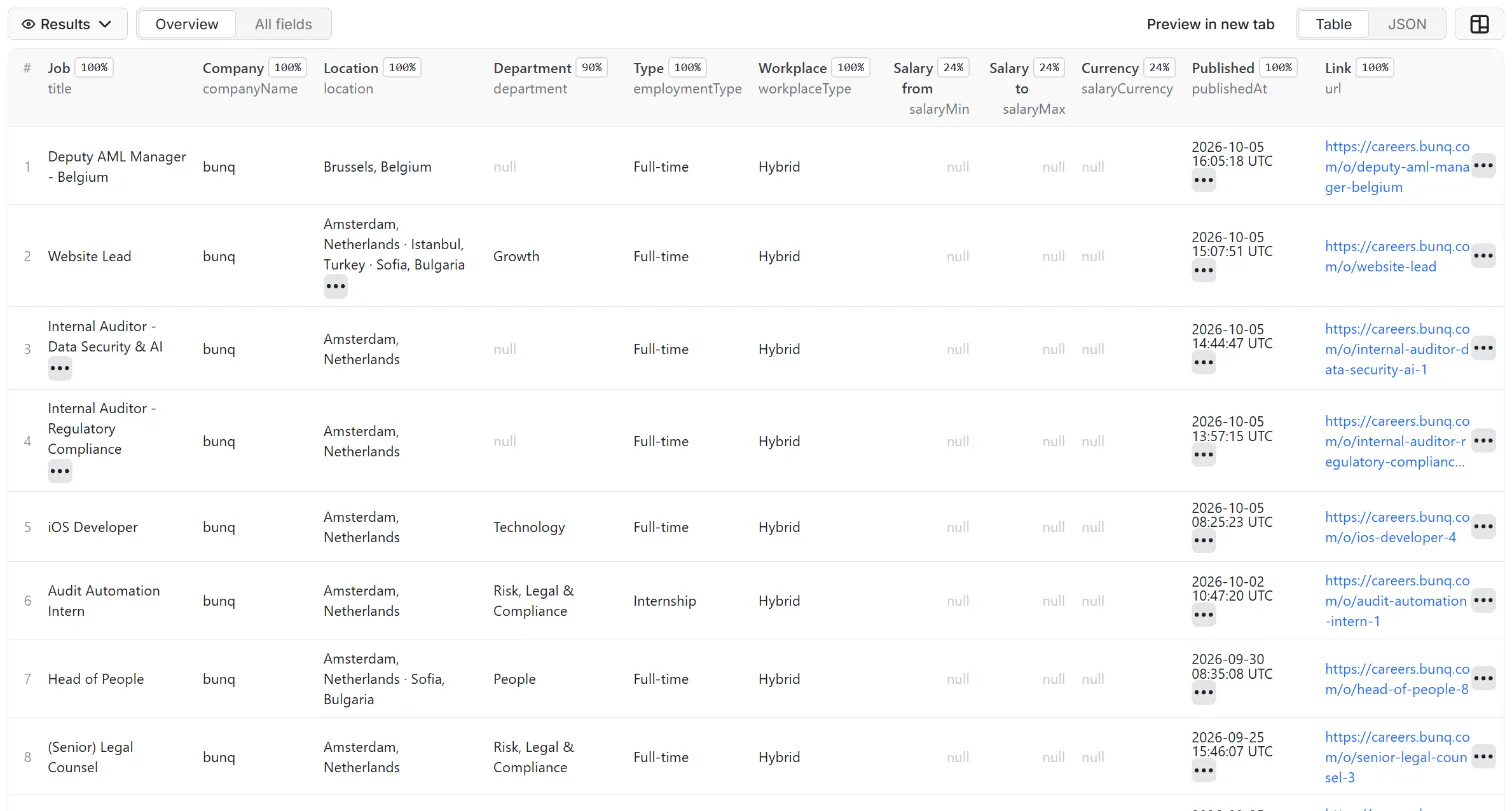Click Preview in new tab
Screen dimensions: 1512x811
[1210, 24]
